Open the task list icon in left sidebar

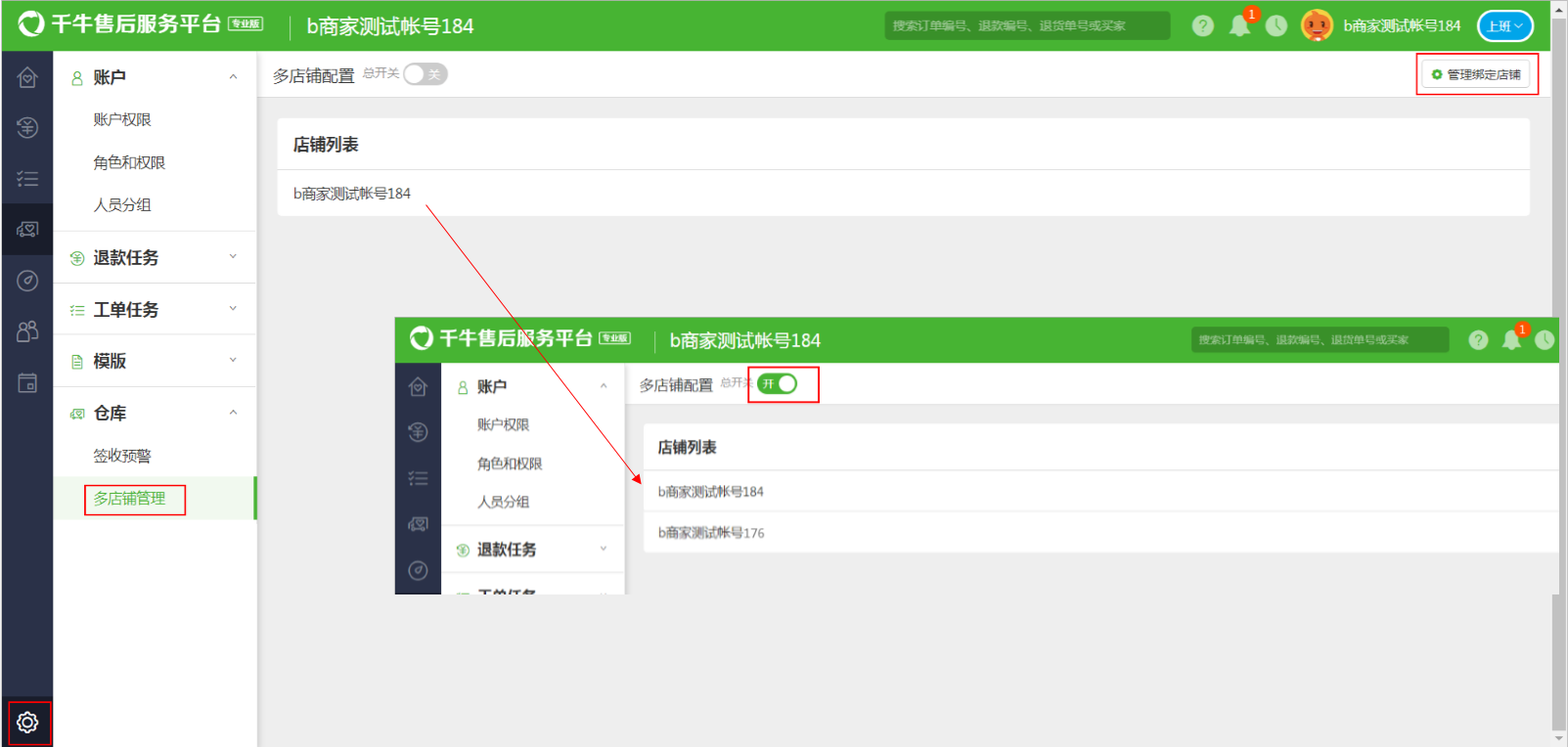[x=27, y=178]
